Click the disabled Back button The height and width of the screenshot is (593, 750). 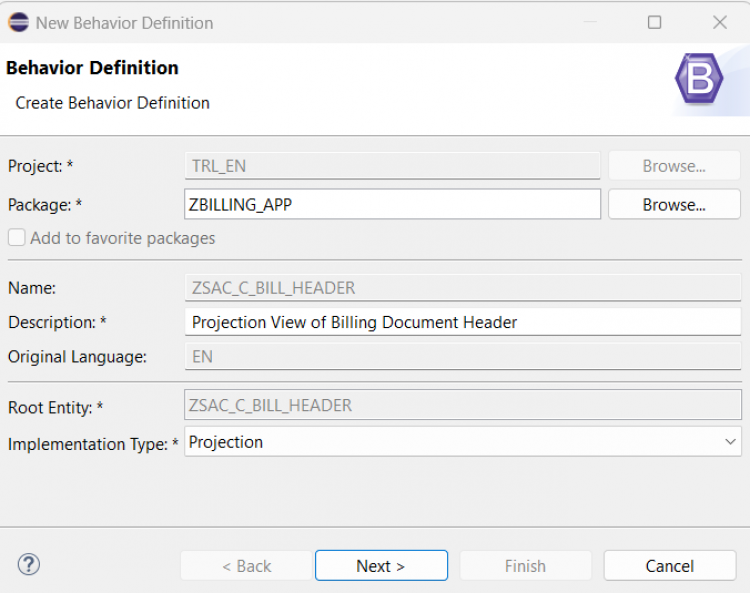click(246, 566)
